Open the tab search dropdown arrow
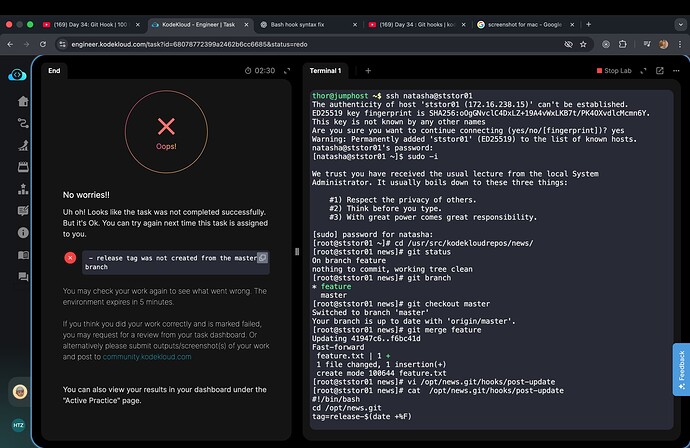 (x=680, y=25)
